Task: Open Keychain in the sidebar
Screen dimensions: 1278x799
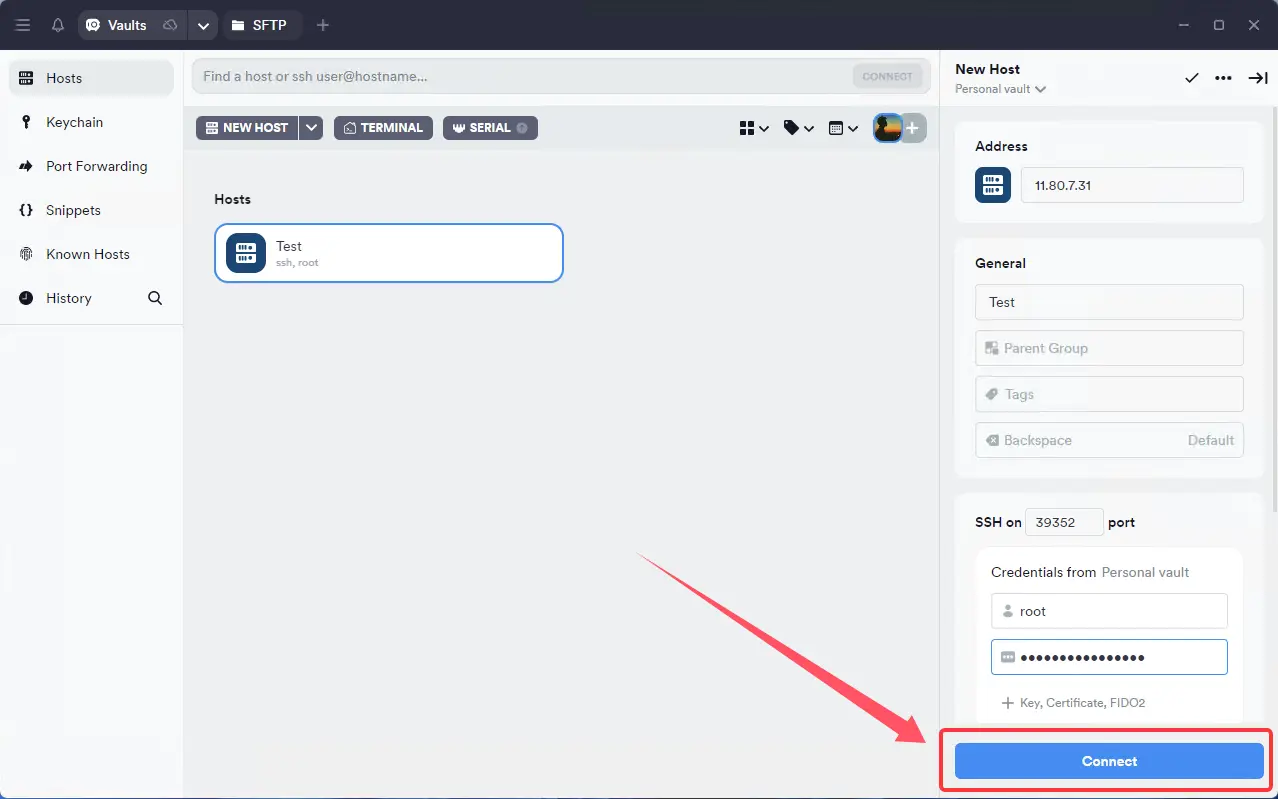Action: point(74,122)
